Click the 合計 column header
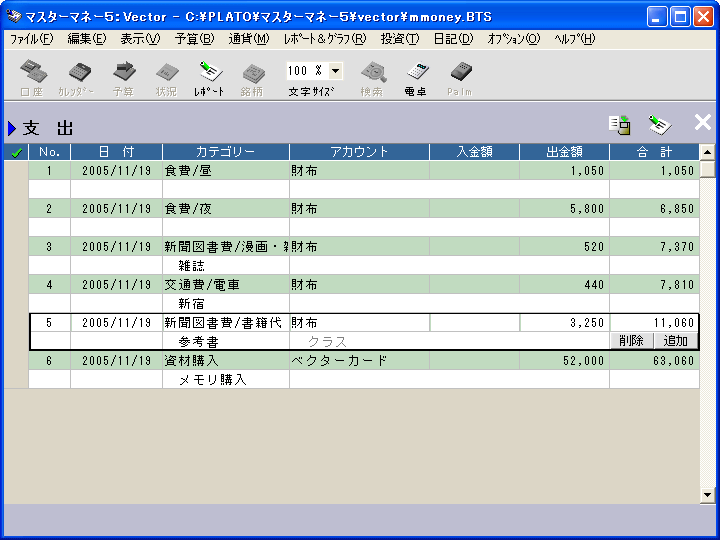The image size is (720, 540). pyautogui.click(x=654, y=152)
